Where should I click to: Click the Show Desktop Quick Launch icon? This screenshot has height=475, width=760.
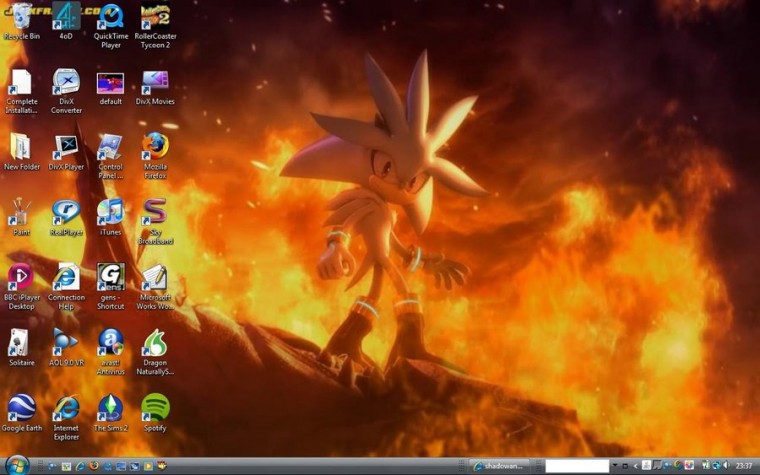121,466
